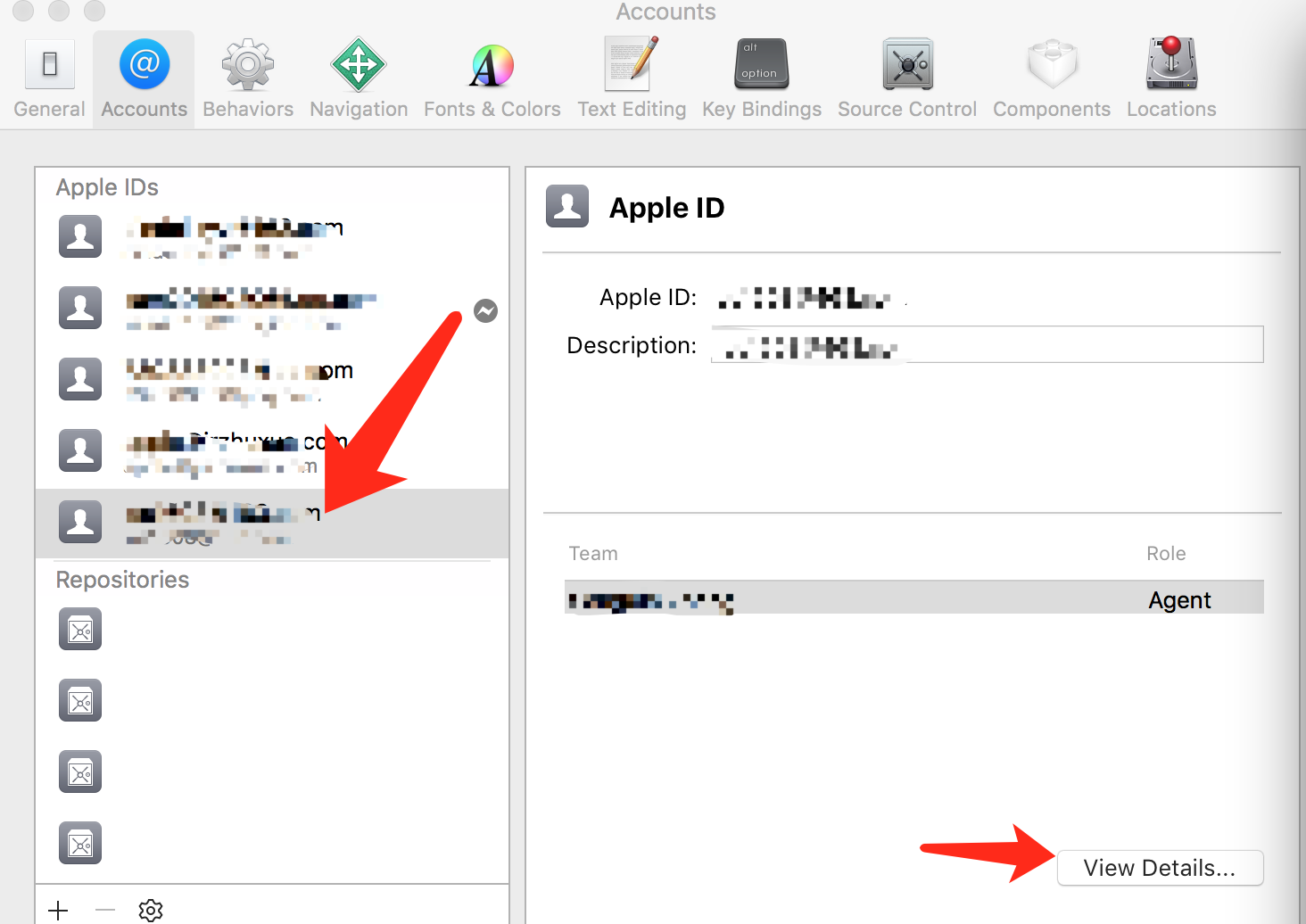This screenshot has height=924, width=1306.
Task: Click the Repositories section header
Action: (122, 580)
